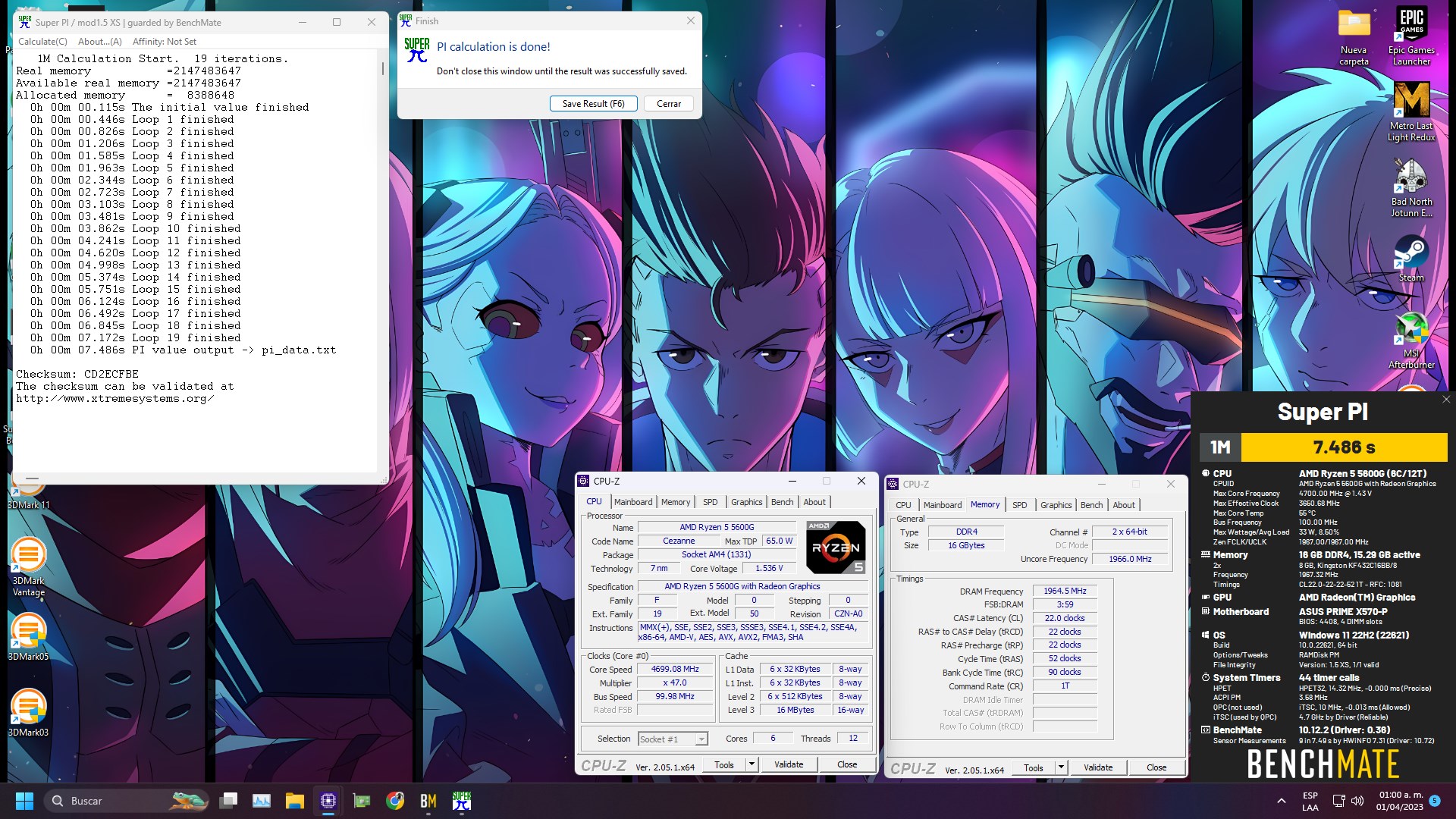Screen dimensions: 1456x819
Task: Click the 7.486 s score in BenchMate
Action: point(1344,447)
